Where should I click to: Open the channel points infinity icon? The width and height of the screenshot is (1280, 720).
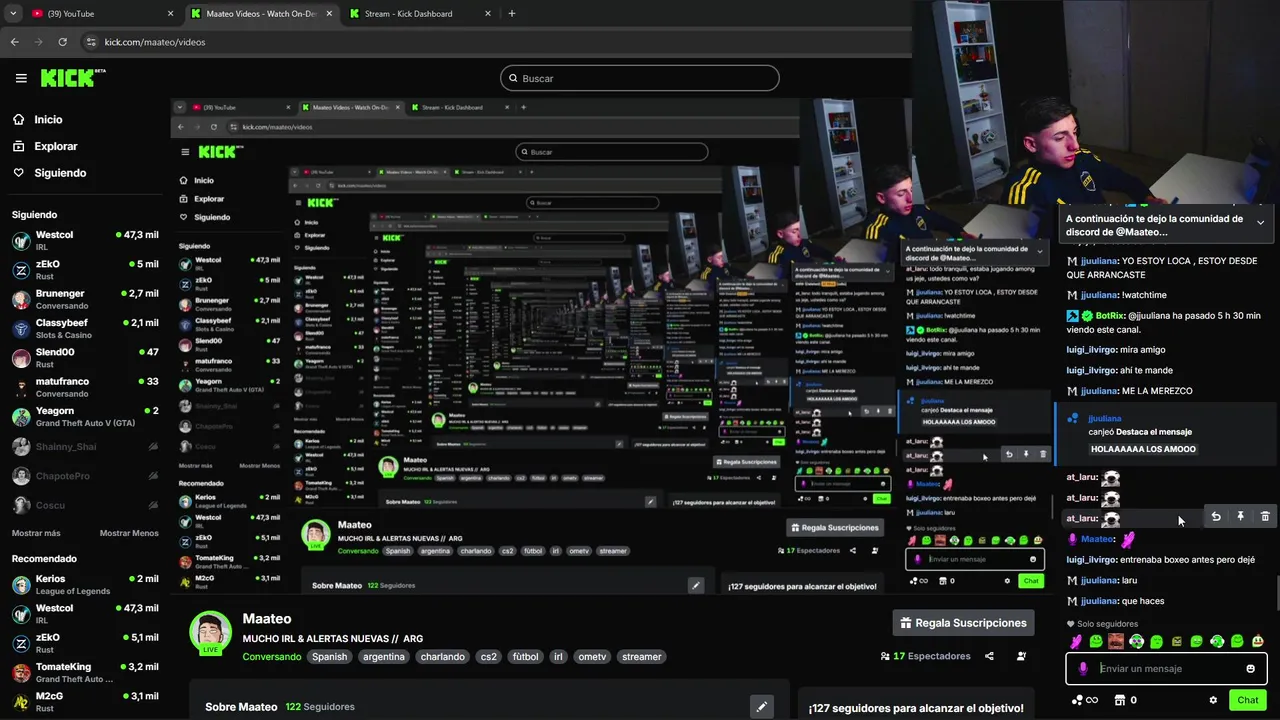click(x=1084, y=700)
